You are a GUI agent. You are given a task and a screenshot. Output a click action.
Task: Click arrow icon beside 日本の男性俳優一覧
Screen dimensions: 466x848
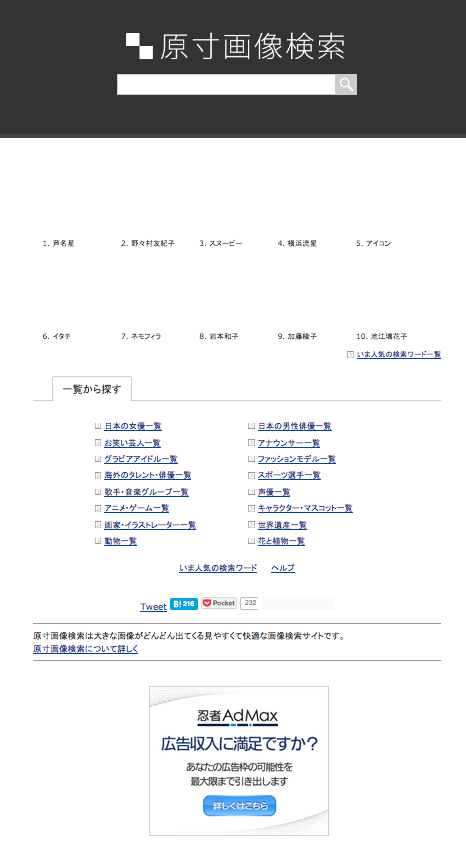coord(251,426)
